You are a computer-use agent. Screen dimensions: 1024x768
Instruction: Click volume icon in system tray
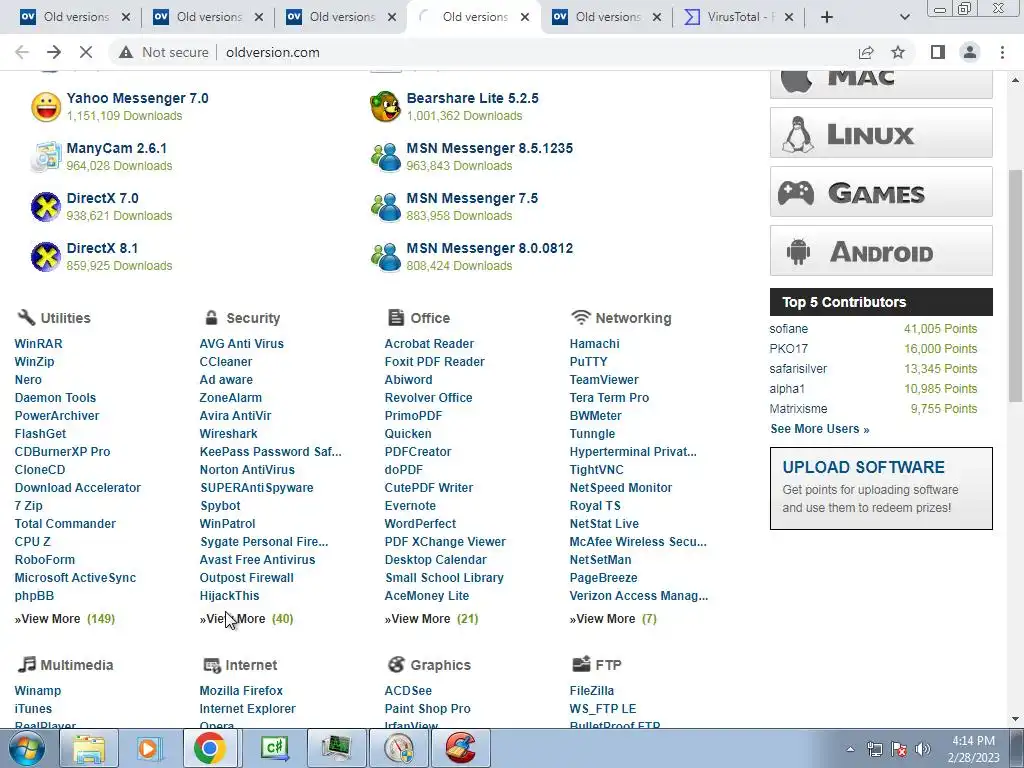tap(922, 749)
